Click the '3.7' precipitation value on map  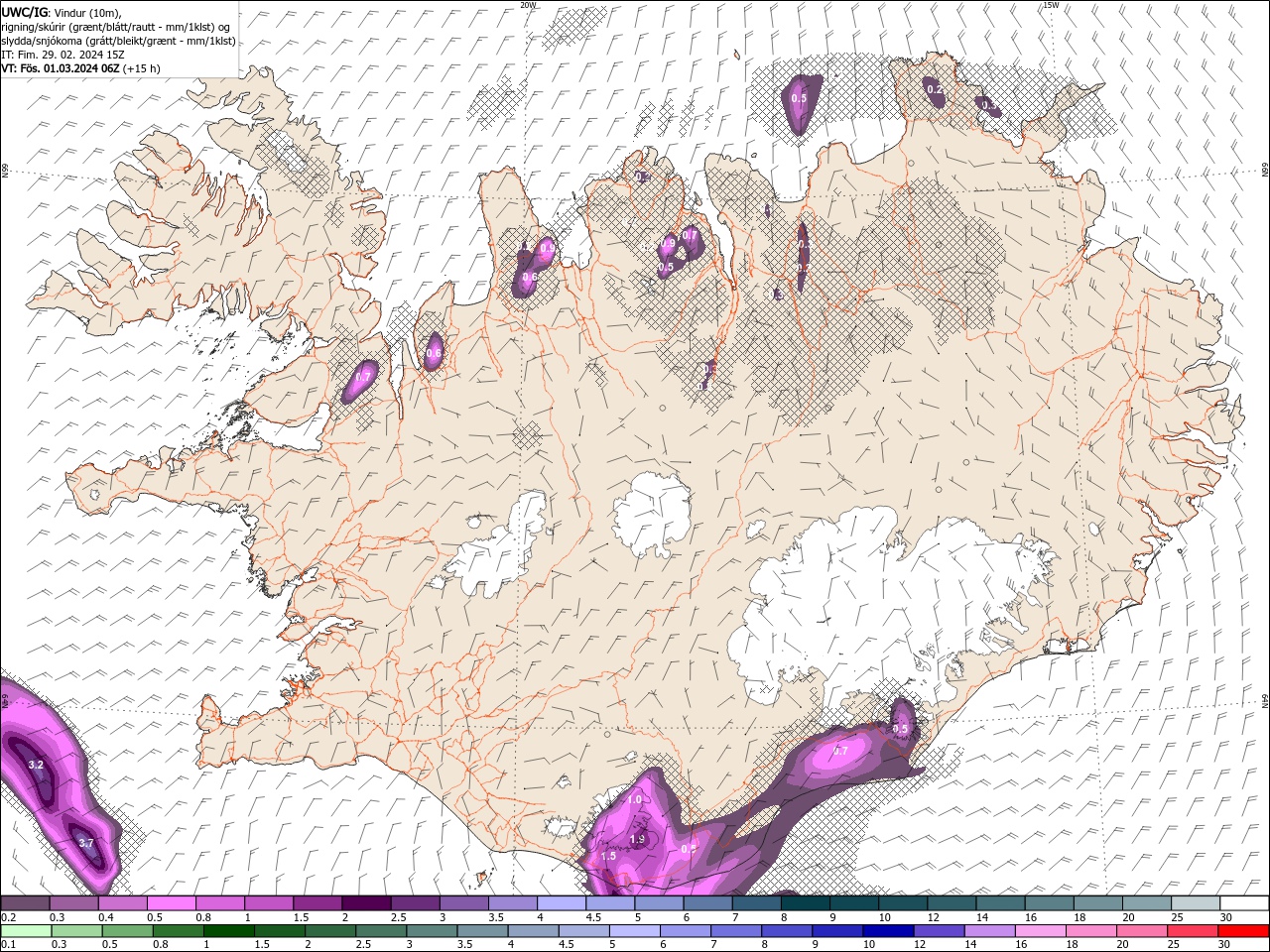(85, 843)
